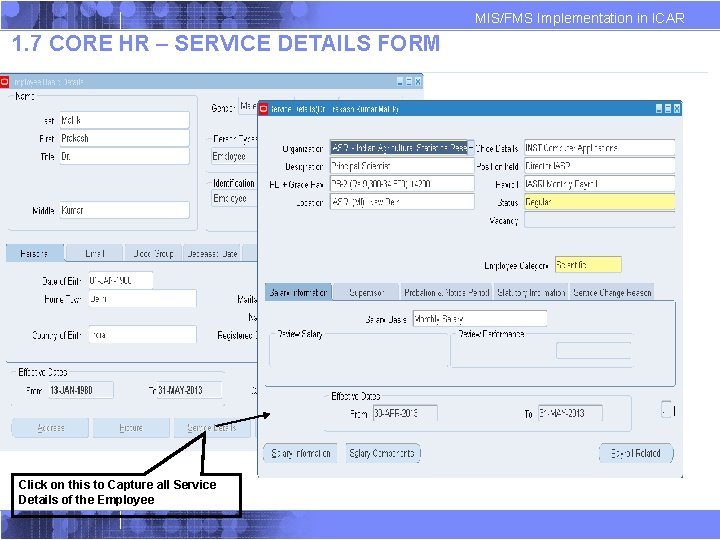Click the Location field

[402, 202]
